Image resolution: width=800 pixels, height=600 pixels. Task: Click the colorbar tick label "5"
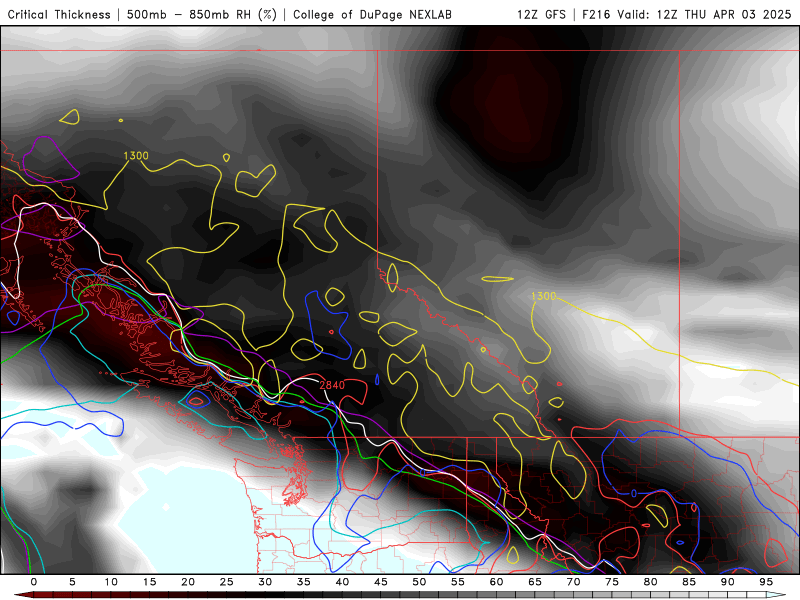coord(72,582)
